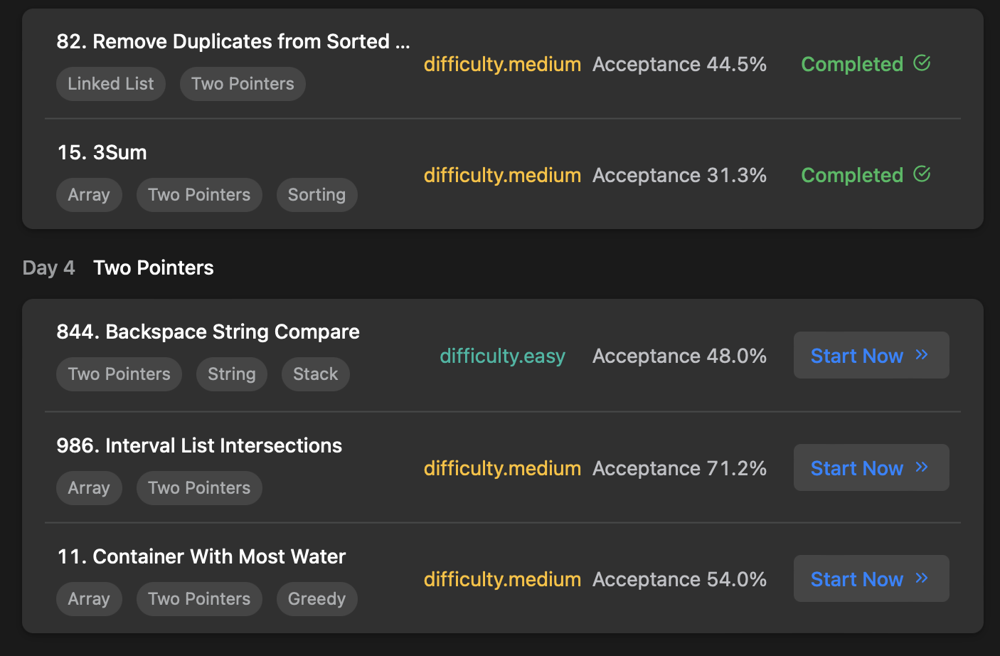Select the Stack tag under problem 844

tap(316, 374)
